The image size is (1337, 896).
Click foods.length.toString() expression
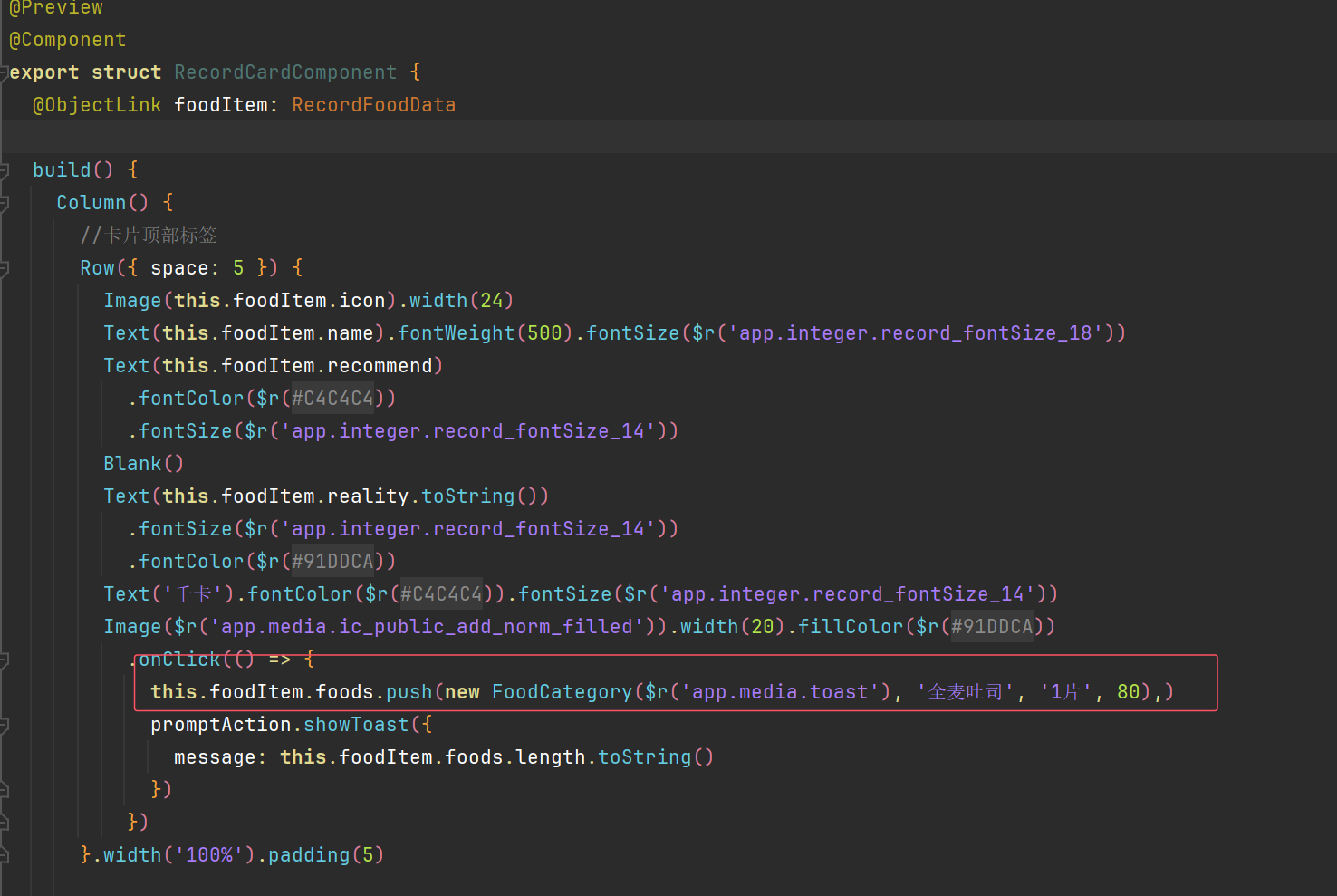pyautogui.click(x=579, y=757)
